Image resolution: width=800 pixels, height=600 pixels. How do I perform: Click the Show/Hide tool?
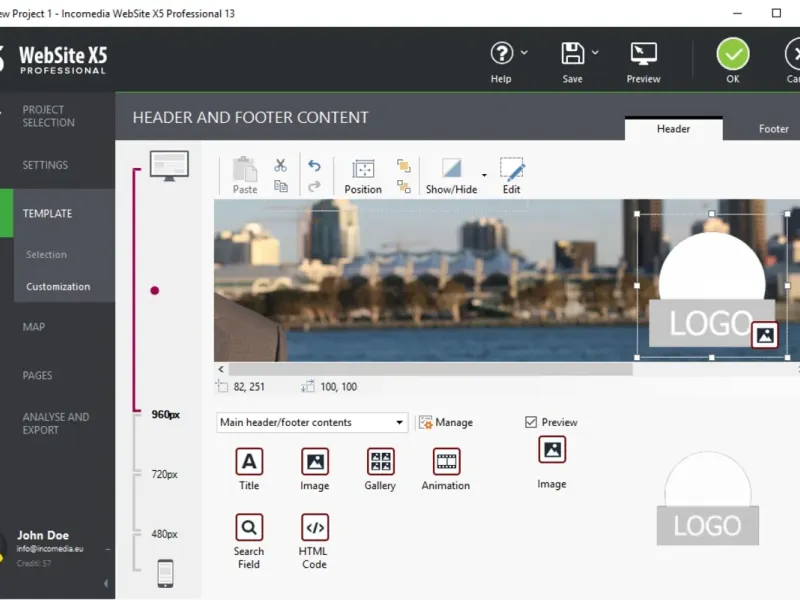pos(452,177)
